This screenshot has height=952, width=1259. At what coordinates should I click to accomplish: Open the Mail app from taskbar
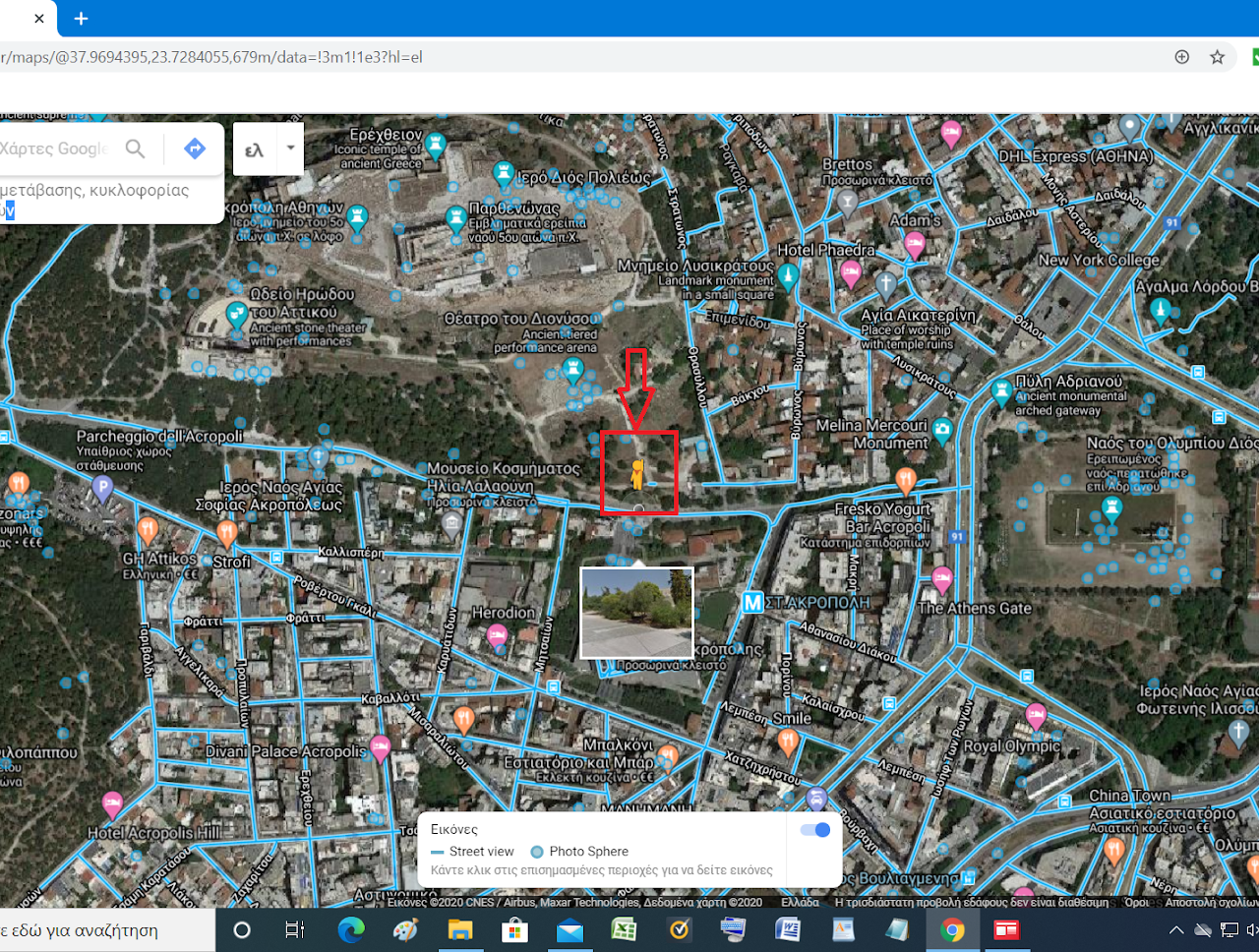569,930
